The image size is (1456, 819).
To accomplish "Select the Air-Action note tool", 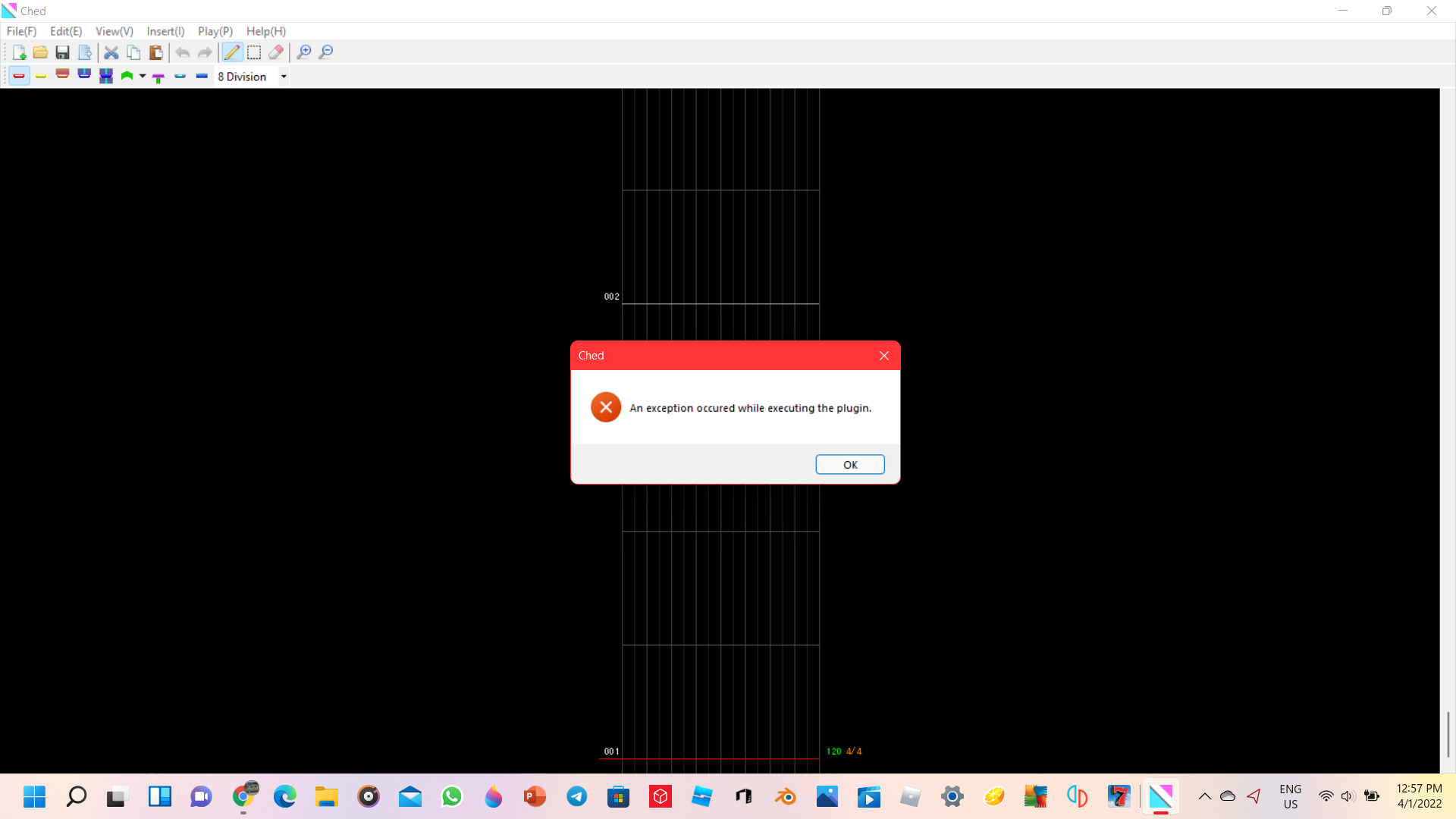I will coord(158,77).
